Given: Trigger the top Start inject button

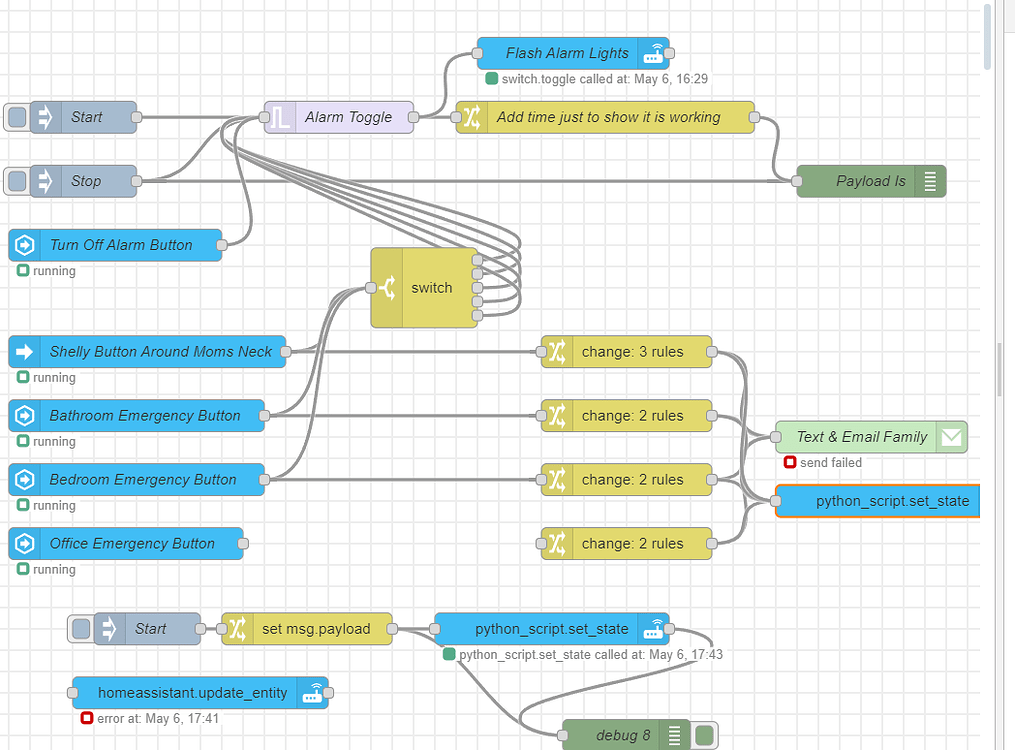Looking at the screenshot, I should [17, 117].
